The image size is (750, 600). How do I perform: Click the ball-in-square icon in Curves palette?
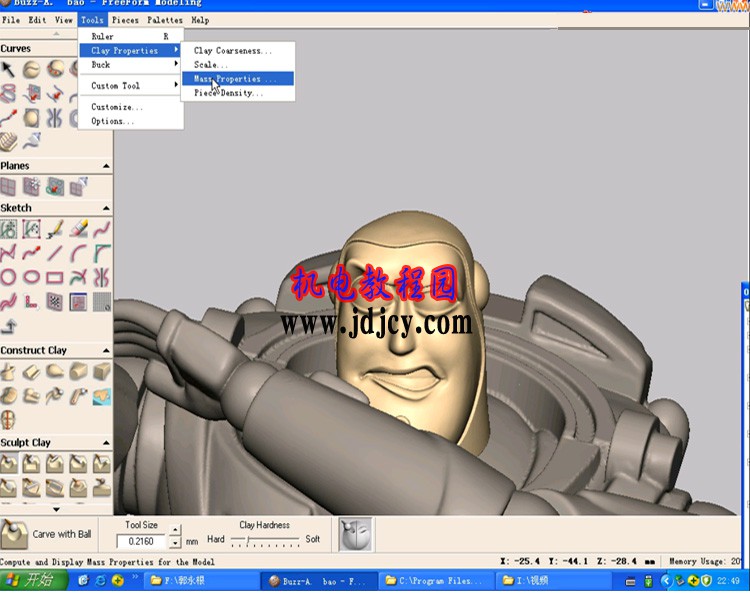pos(32,118)
